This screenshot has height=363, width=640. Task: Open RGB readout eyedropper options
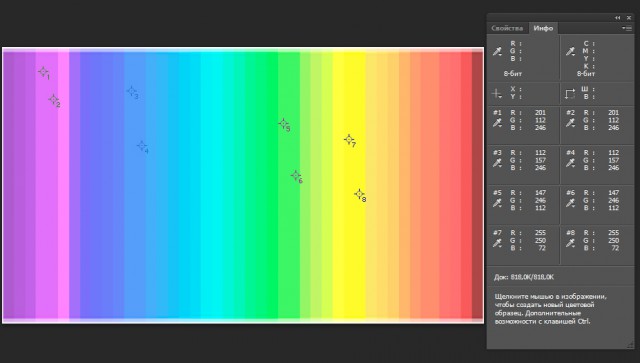click(x=497, y=51)
